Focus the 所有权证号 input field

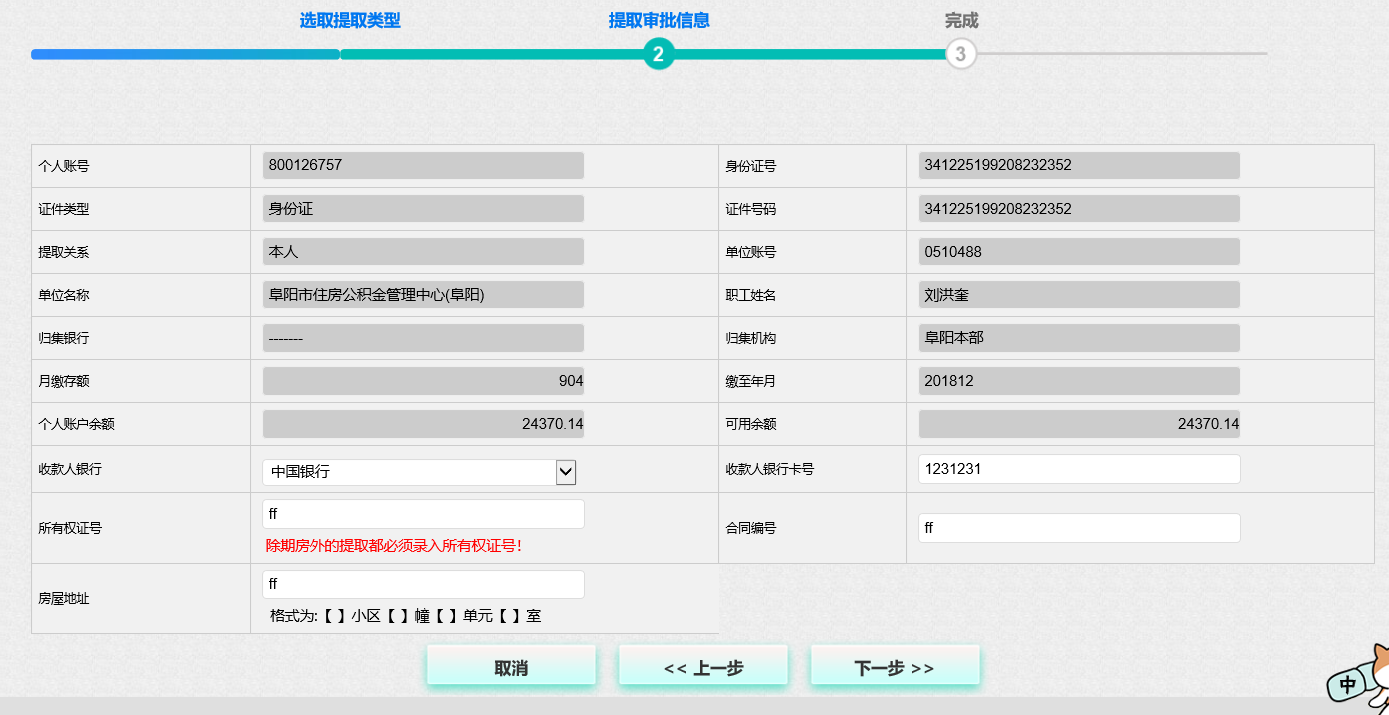pyautogui.click(x=423, y=514)
